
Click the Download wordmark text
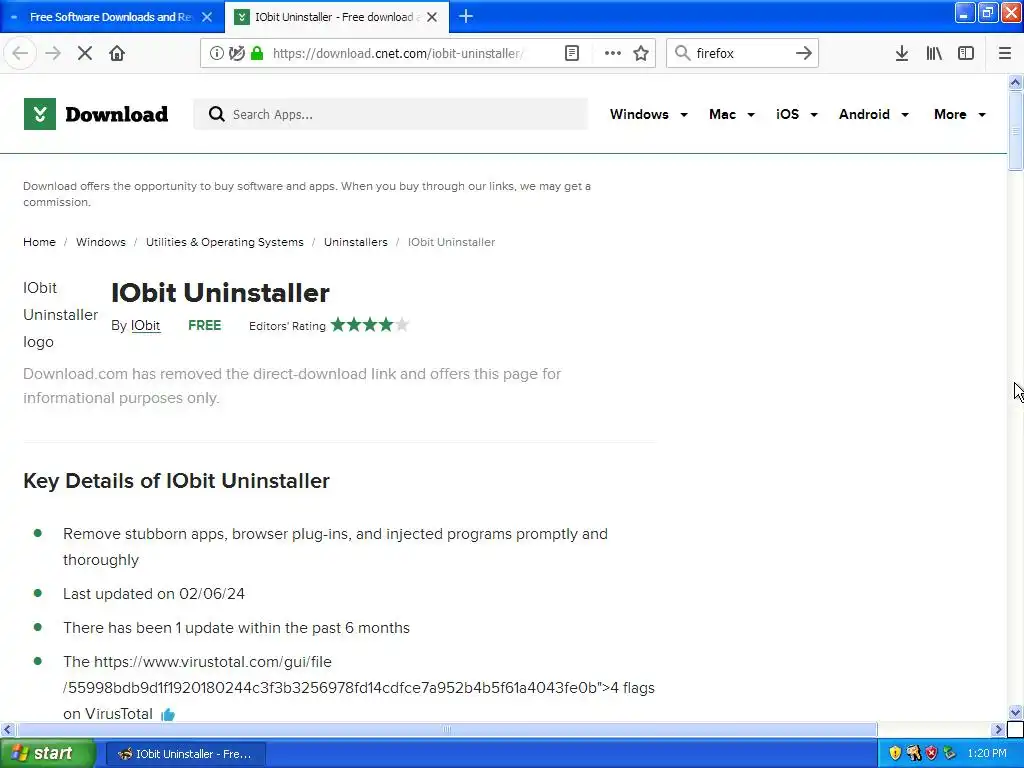(x=116, y=114)
